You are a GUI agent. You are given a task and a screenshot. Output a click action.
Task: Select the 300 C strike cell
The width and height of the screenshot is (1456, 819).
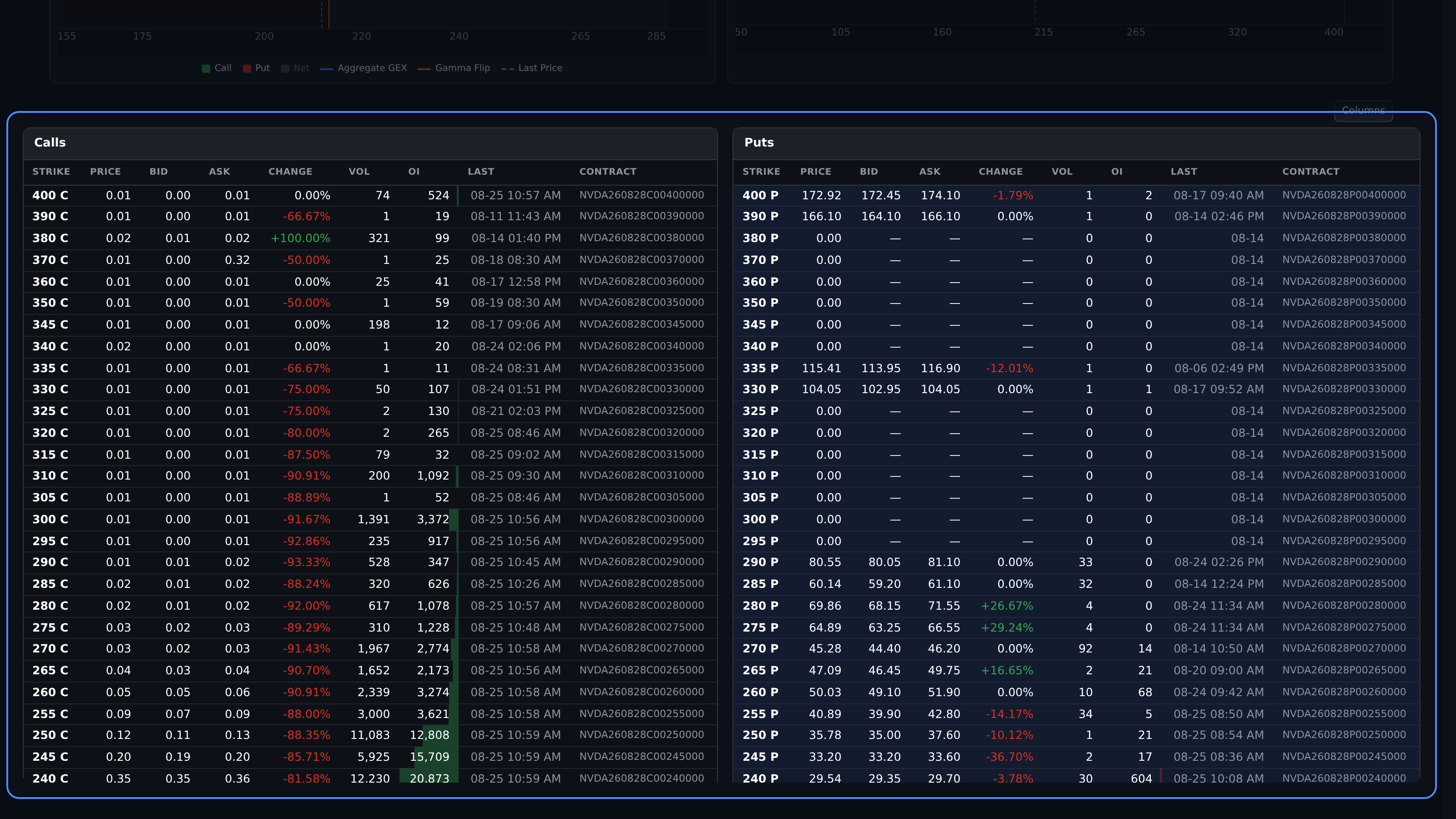(x=51, y=519)
